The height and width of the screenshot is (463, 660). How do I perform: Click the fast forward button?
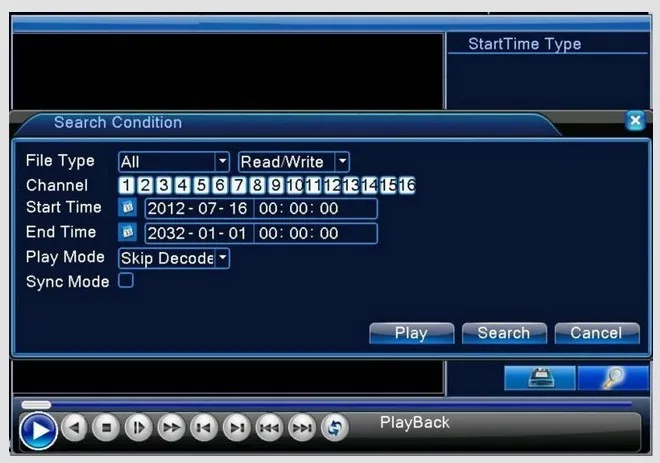pos(171,428)
